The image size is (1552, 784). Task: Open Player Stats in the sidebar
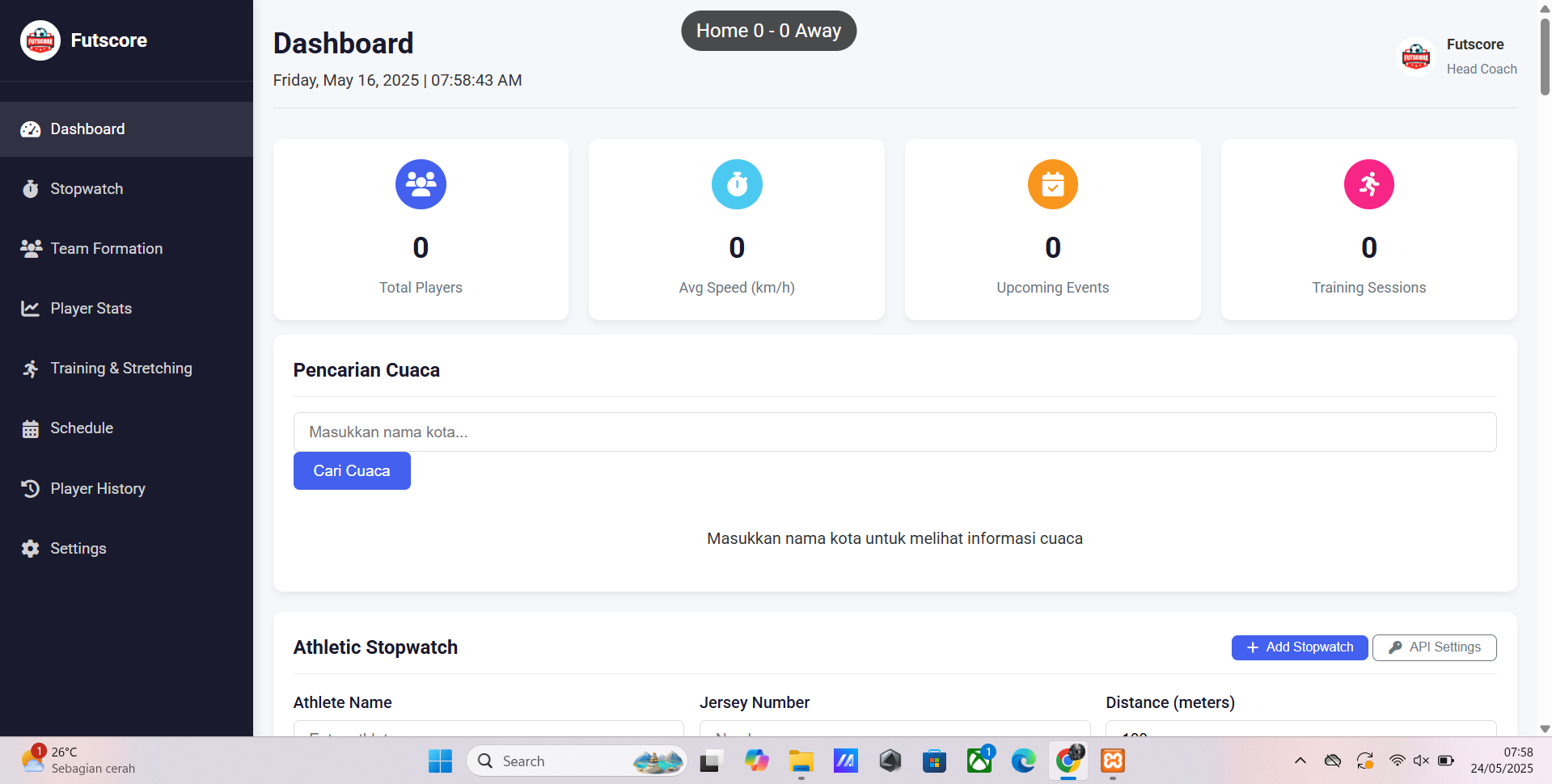[x=126, y=309]
